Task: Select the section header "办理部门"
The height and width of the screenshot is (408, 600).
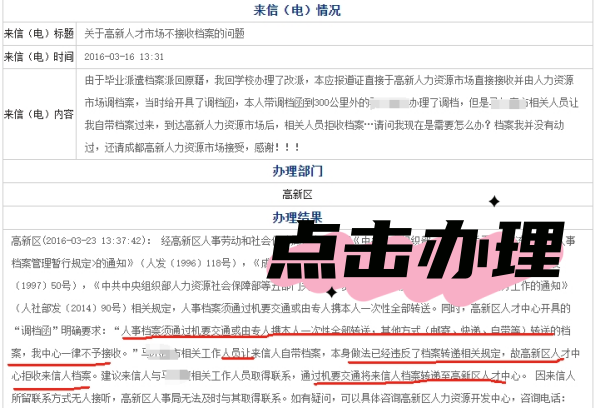Action: point(297,171)
